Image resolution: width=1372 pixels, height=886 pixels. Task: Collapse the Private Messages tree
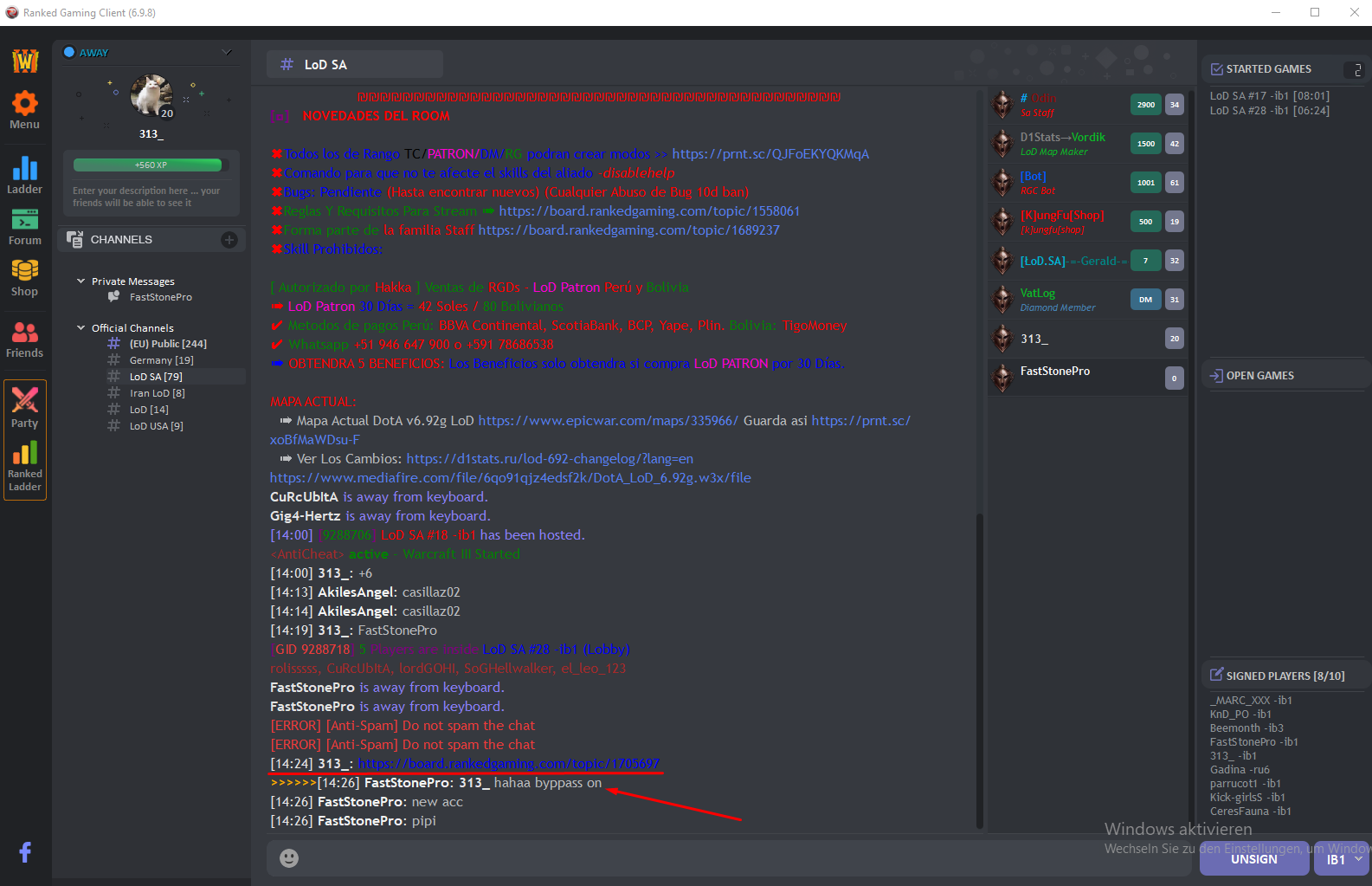tap(81, 281)
